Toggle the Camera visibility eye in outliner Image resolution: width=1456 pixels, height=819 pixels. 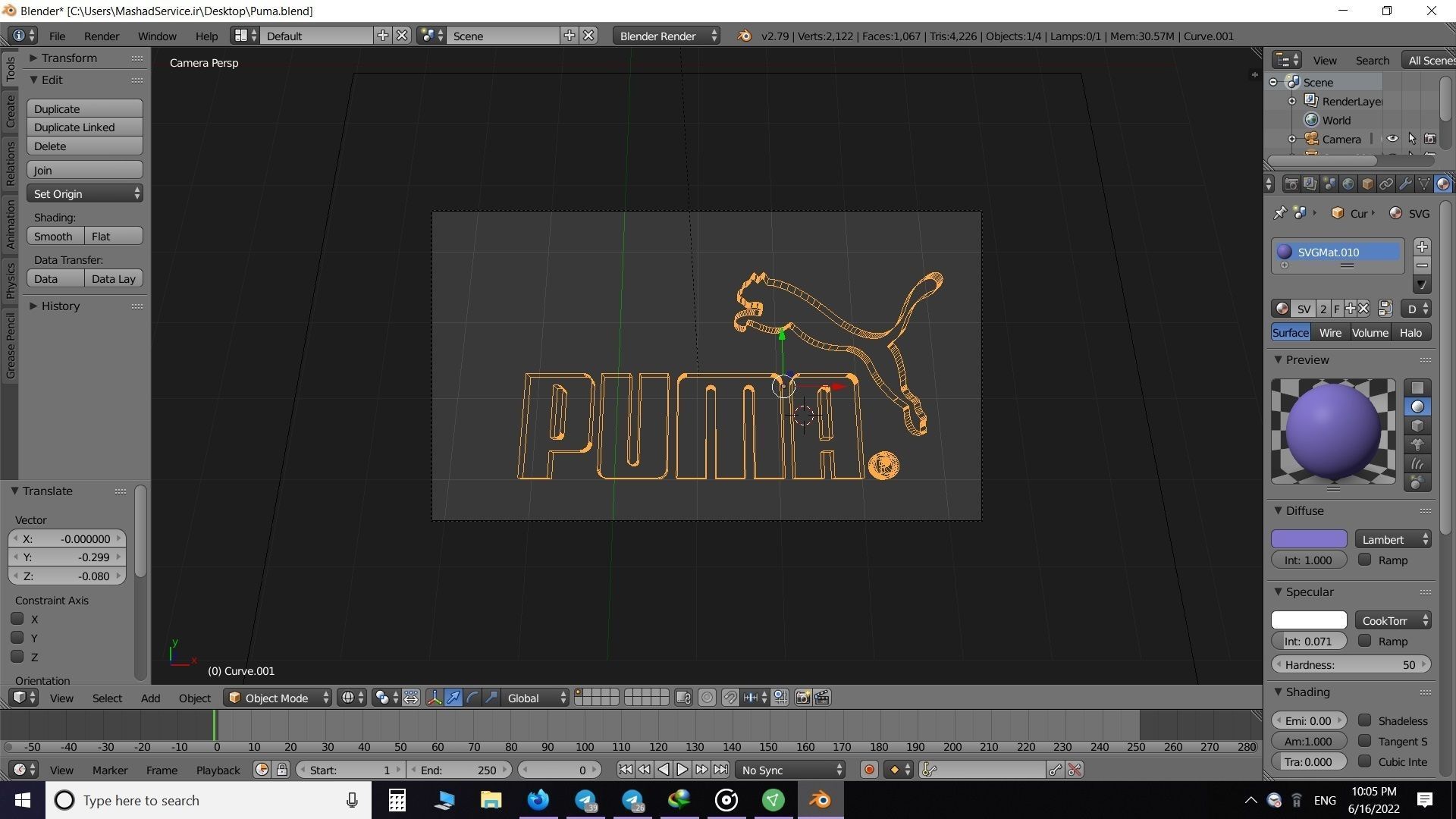[x=1393, y=139]
